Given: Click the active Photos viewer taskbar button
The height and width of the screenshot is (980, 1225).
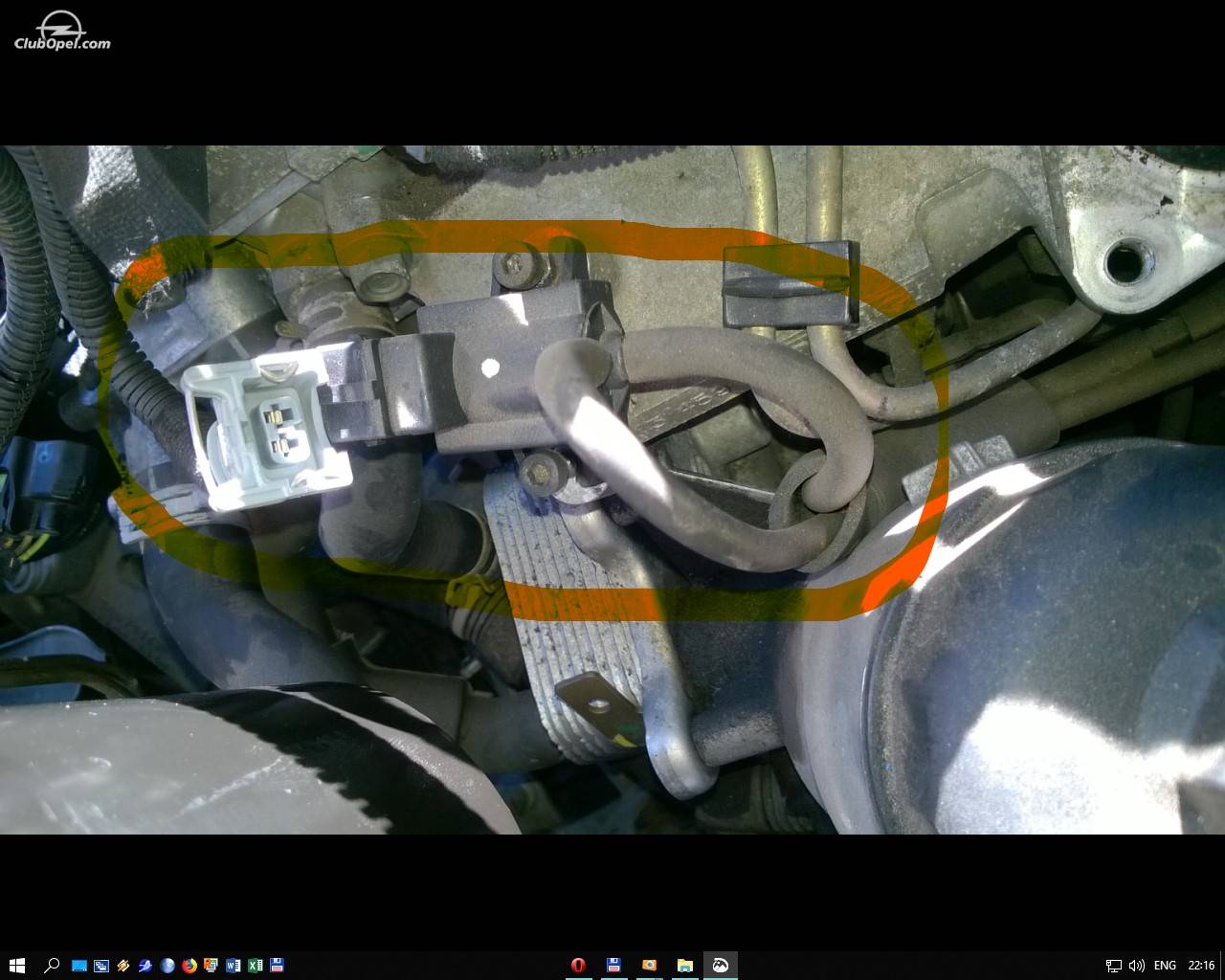Looking at the screenshot, I should 720,966.
